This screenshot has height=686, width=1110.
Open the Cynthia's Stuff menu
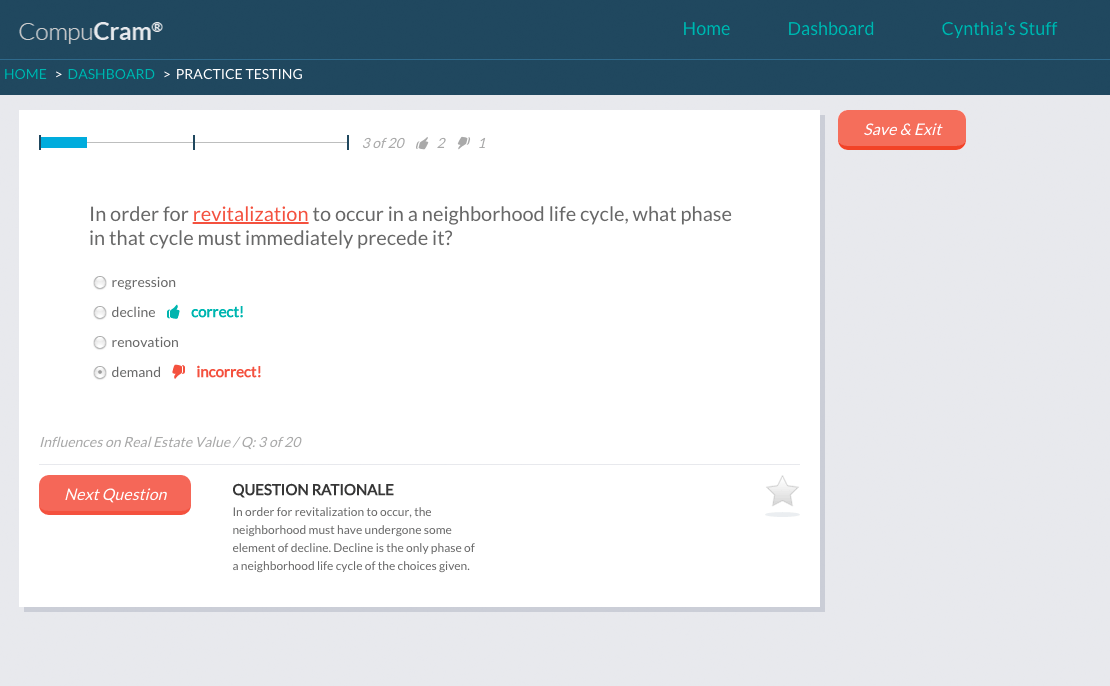(998, 29)
